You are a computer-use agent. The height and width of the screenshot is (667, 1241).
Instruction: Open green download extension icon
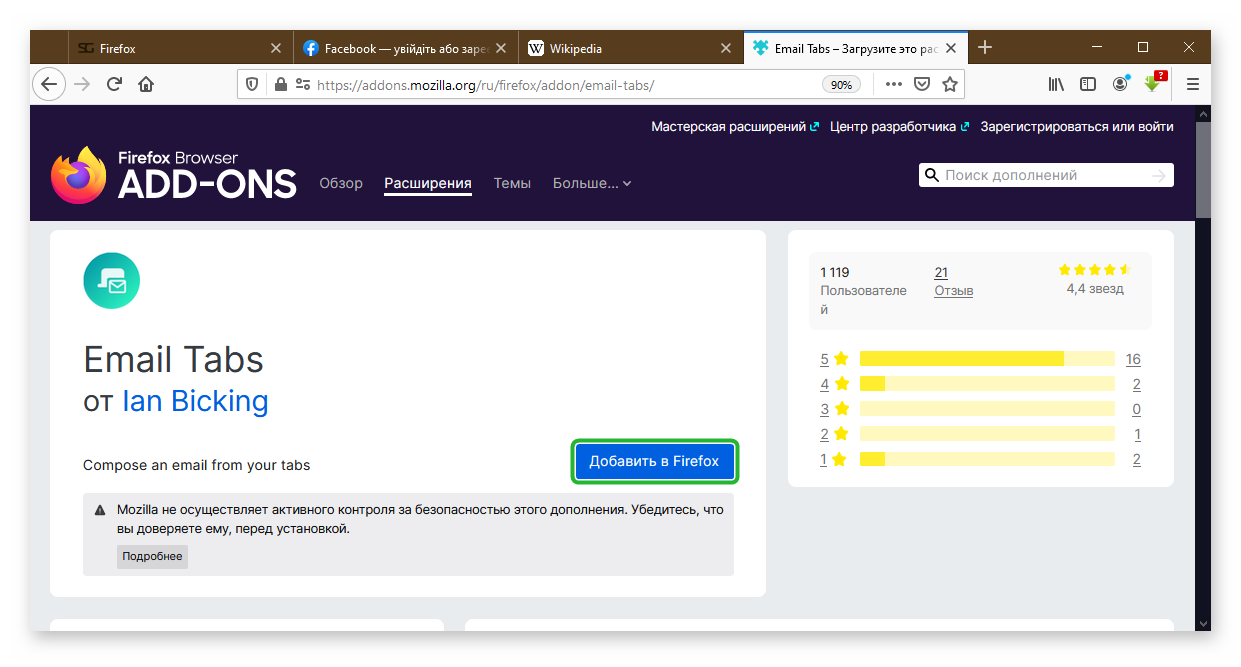1153,83
